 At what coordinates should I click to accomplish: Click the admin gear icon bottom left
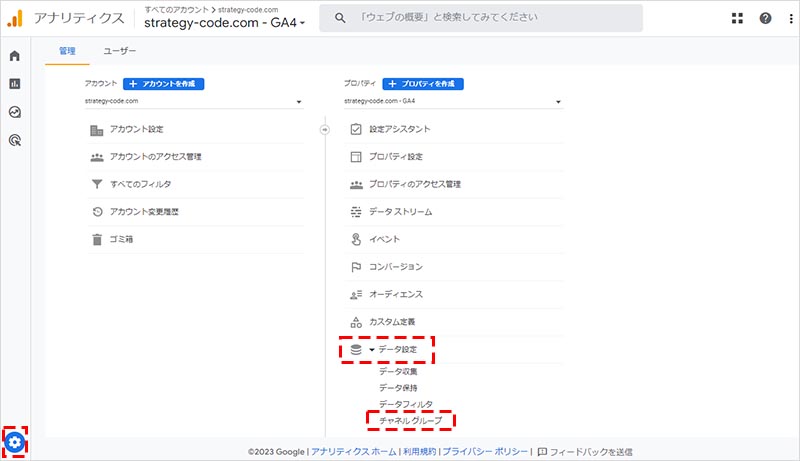point(14,441)
